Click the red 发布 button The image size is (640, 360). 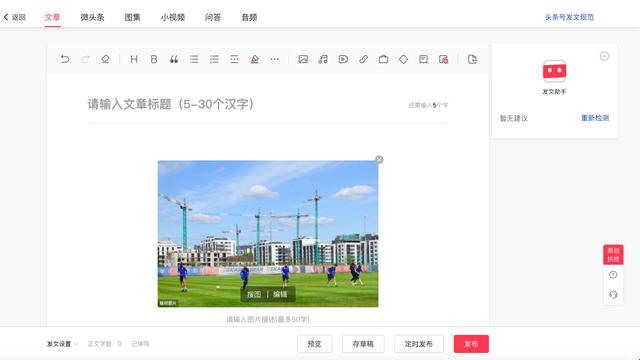pyautogui.click(x=471, y=344)
